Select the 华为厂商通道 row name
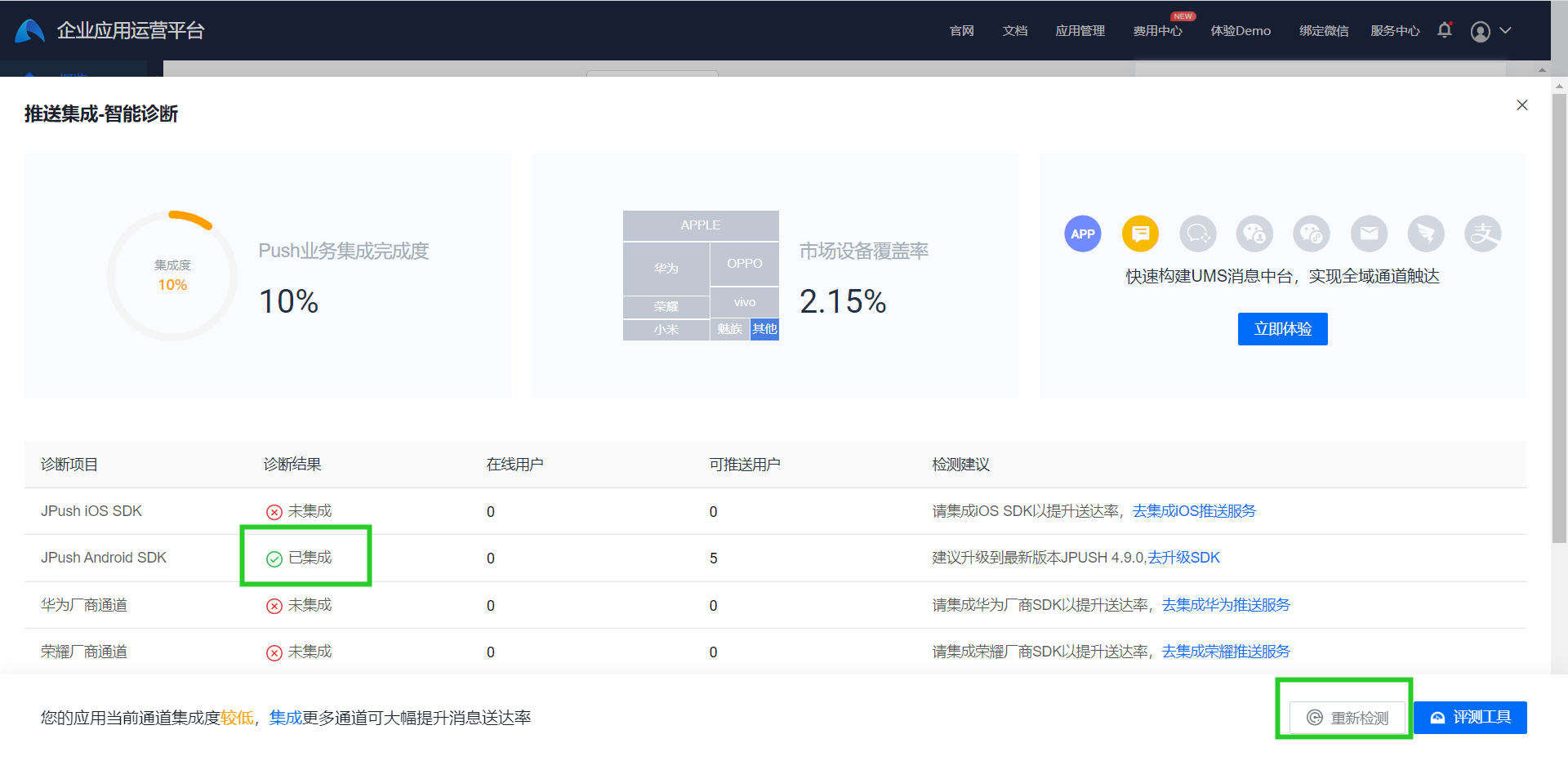Image resolution: width=1568 pixels, height=761 pixels. tap(84, 605)
